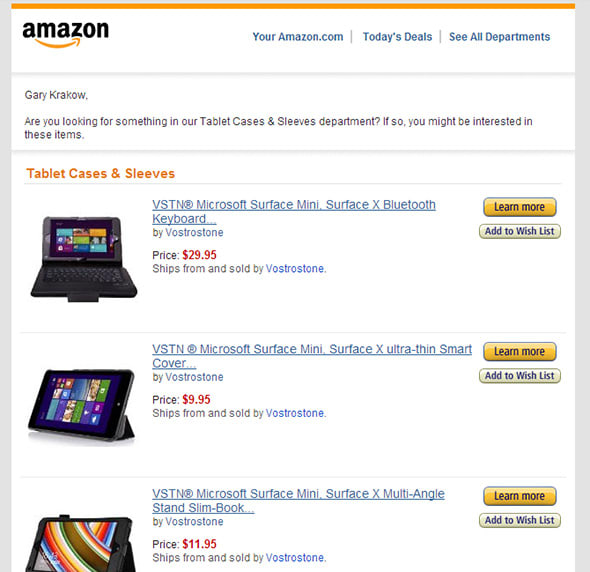
Task: Open the ultra-thin Smart Cover title link
Action: [x=312, y=356]
